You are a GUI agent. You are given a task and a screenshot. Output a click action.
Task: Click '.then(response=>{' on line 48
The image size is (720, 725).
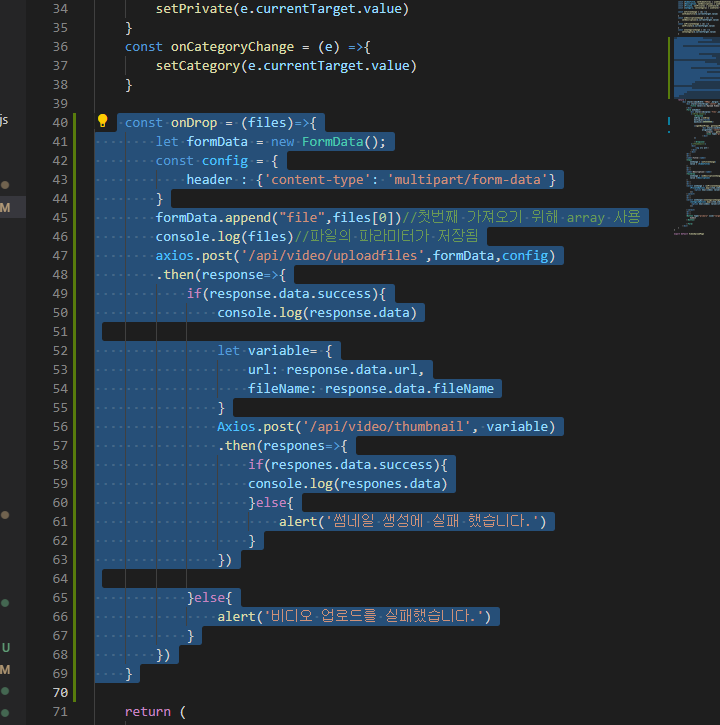coord(221,275)
